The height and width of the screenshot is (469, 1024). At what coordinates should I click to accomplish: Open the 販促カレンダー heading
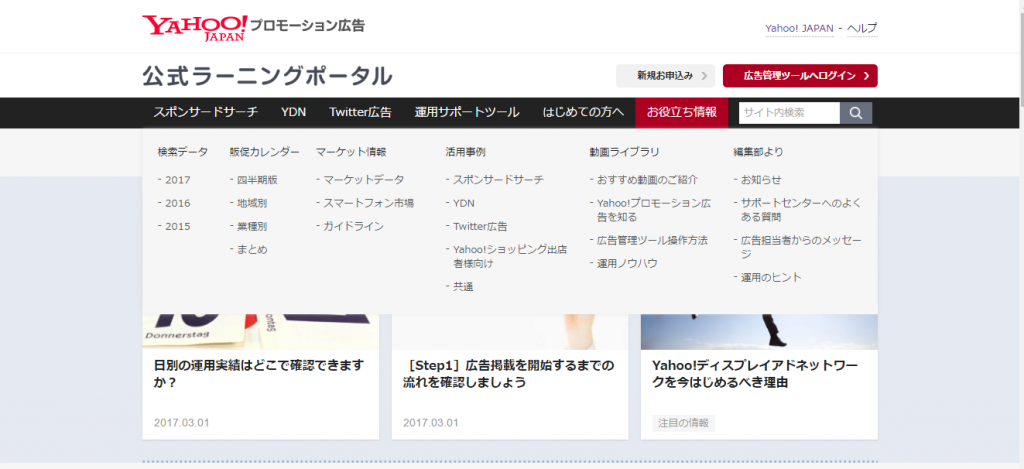[x=264, y=152]
